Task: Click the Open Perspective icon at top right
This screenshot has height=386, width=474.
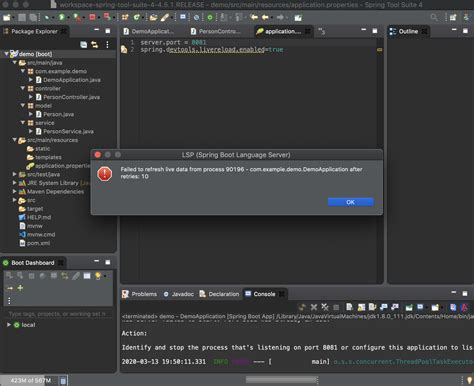Action: click(453, 17)
